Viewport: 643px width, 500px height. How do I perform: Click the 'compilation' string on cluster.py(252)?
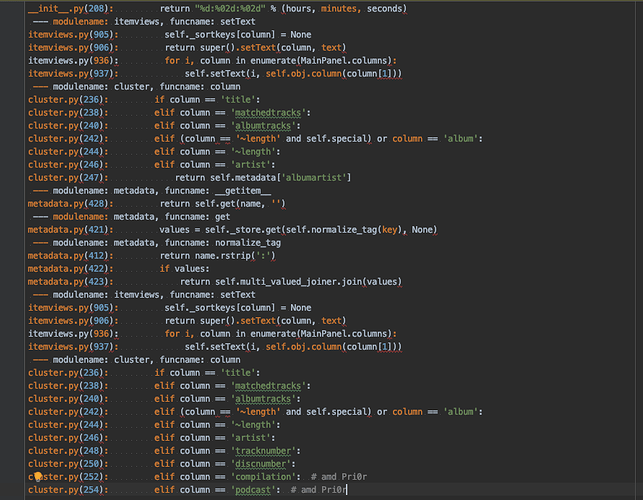[263, 477]
